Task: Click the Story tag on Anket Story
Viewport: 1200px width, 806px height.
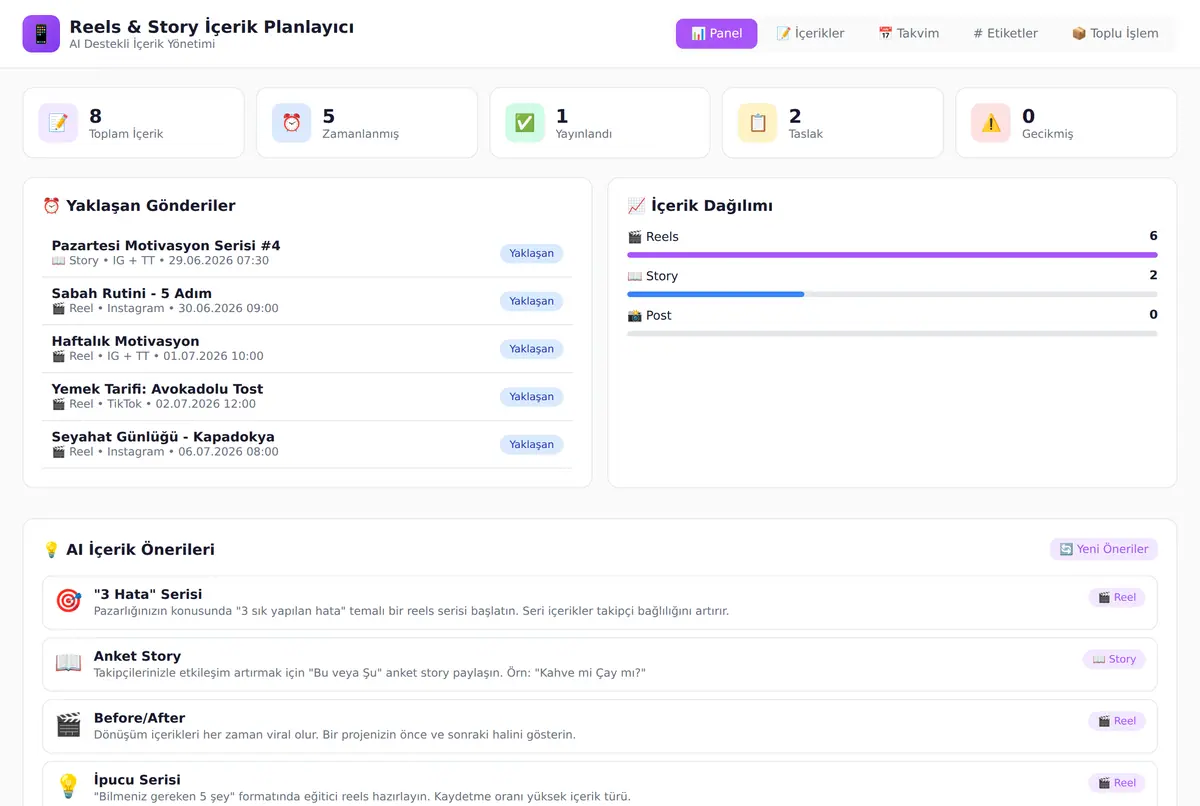Action: [1114, 659]
